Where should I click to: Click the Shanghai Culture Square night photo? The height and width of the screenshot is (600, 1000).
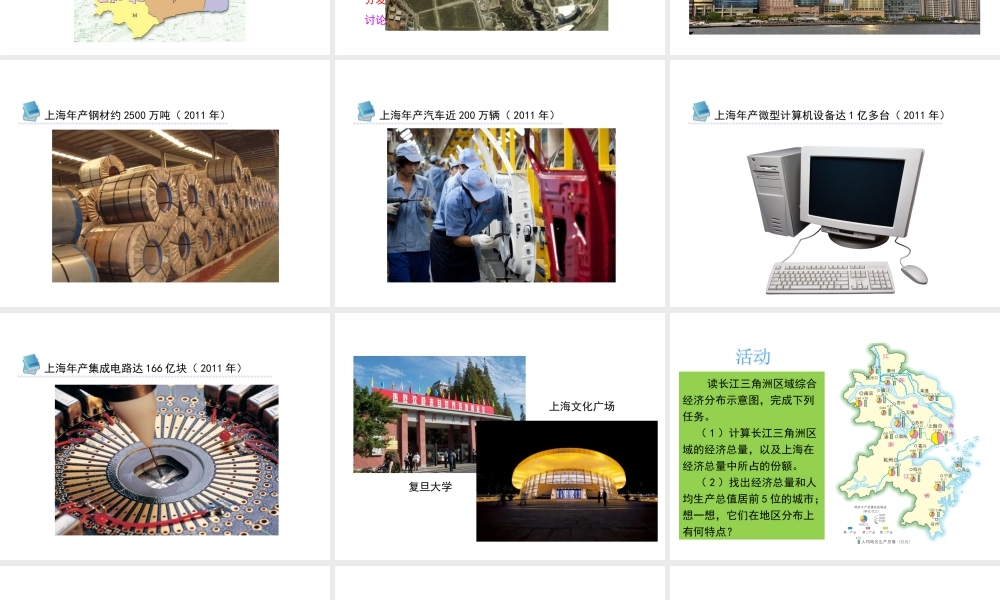pyautogui.click(x=567, y=481)
